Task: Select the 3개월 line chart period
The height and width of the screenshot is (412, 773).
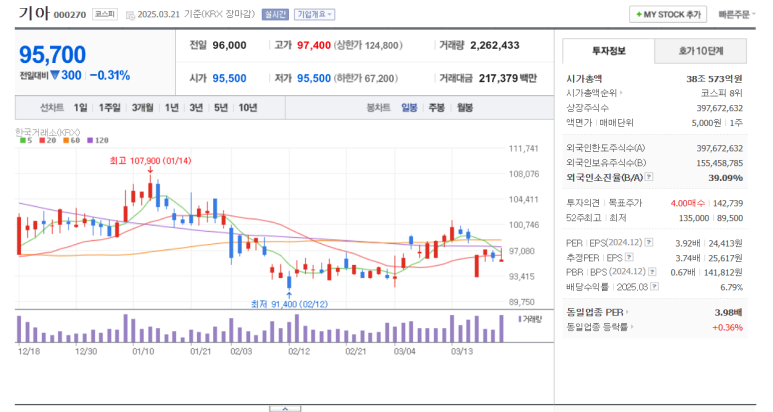Action: coord(142,107)
